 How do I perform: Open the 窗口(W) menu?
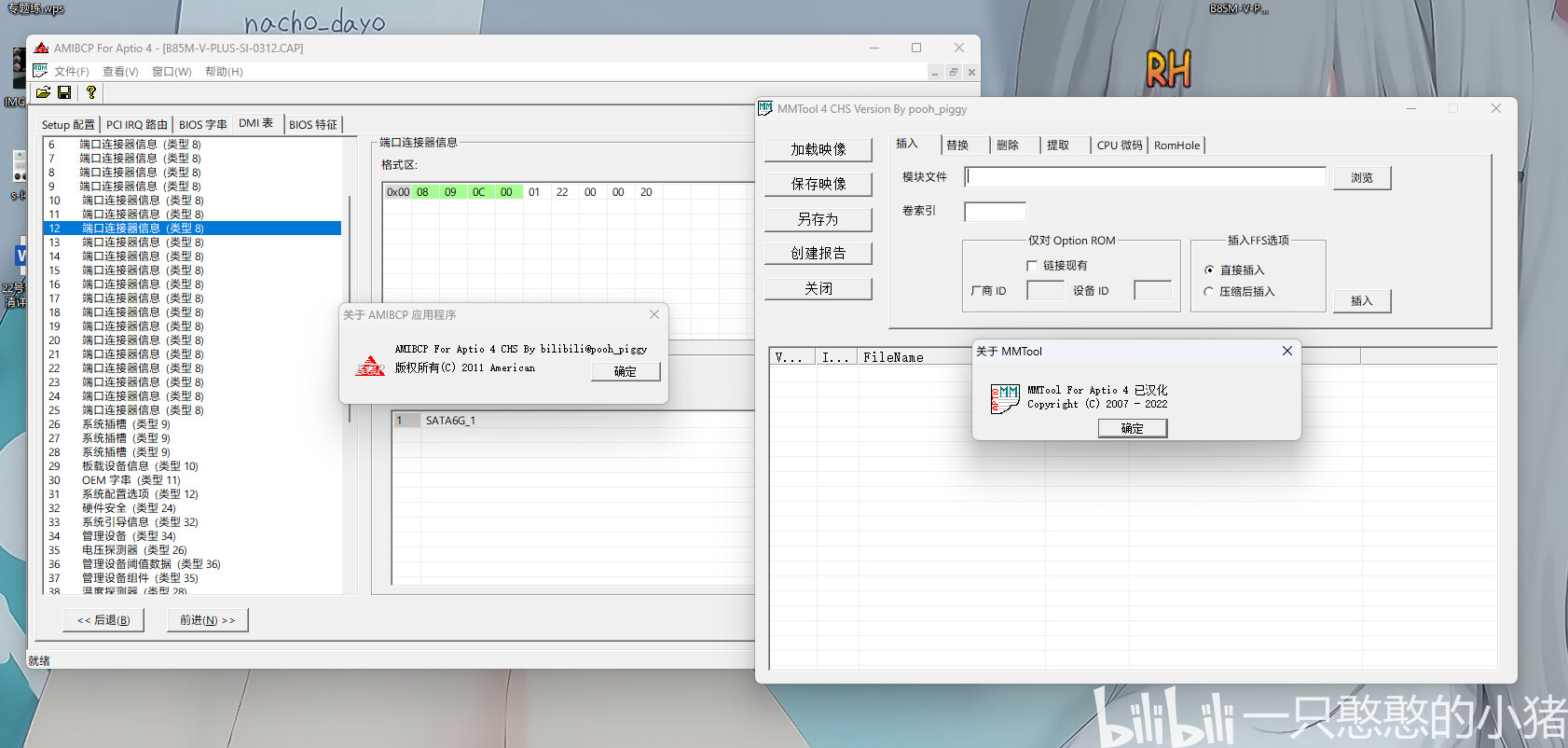pyautogui.click(x=172, y=72)
